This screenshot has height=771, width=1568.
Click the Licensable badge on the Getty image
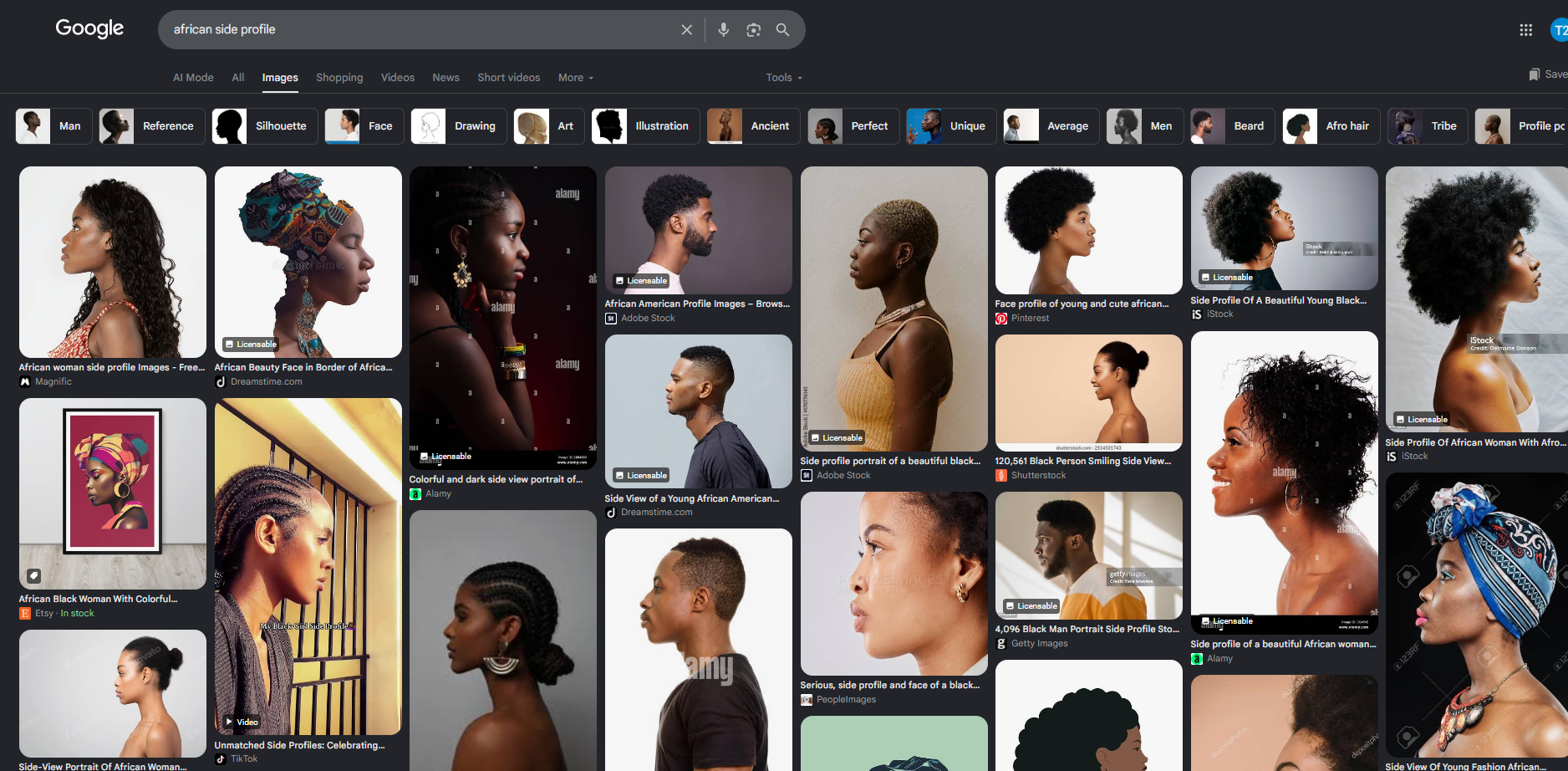click(1031, 605)
